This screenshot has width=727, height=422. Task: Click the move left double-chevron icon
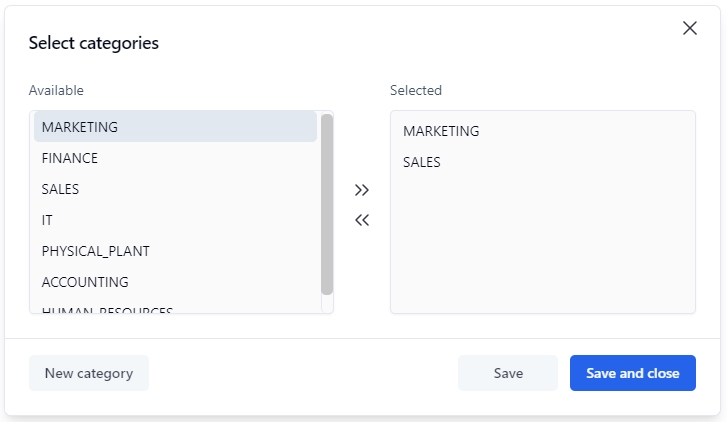[x=362, y=220]
